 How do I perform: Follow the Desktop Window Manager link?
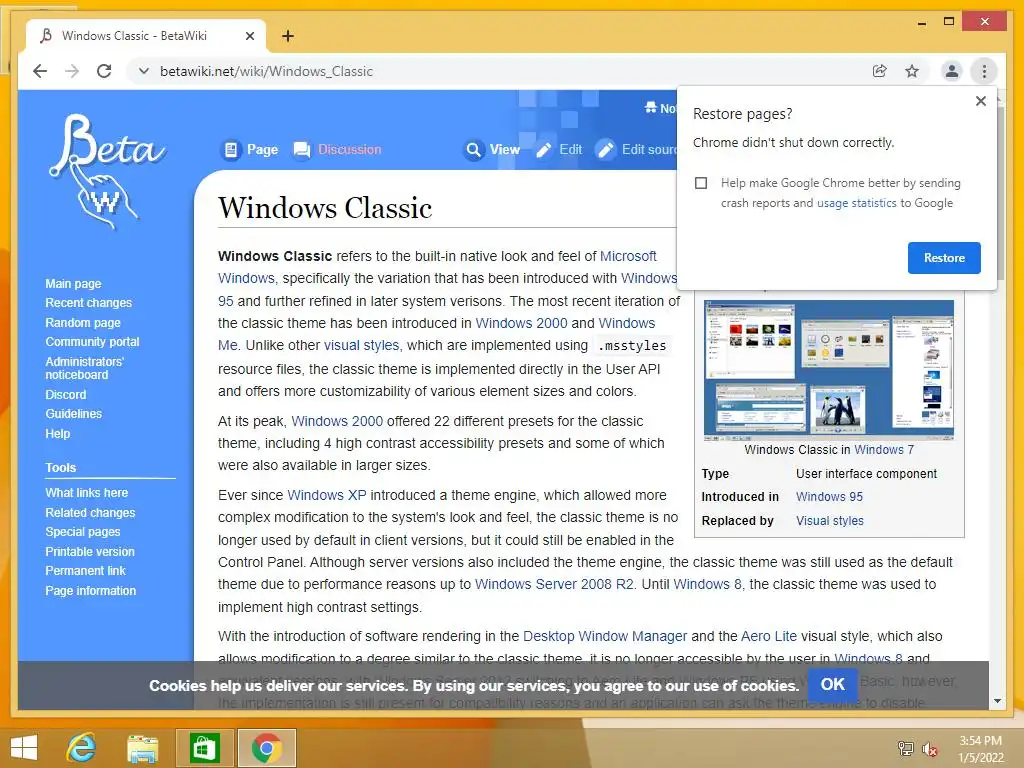[605, 636]
